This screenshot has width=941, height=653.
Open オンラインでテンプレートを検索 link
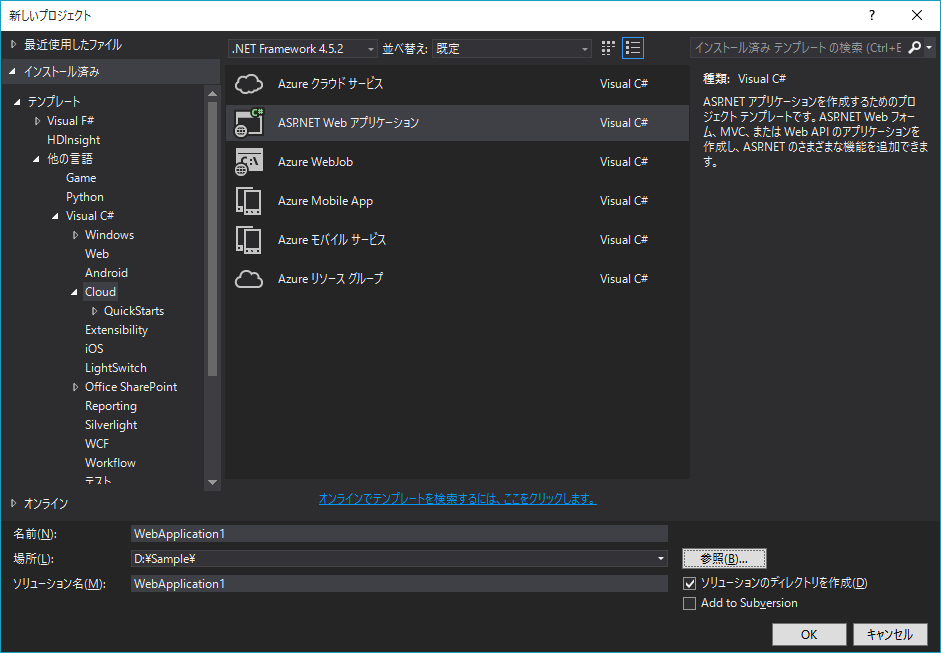(x=457, y=499)
